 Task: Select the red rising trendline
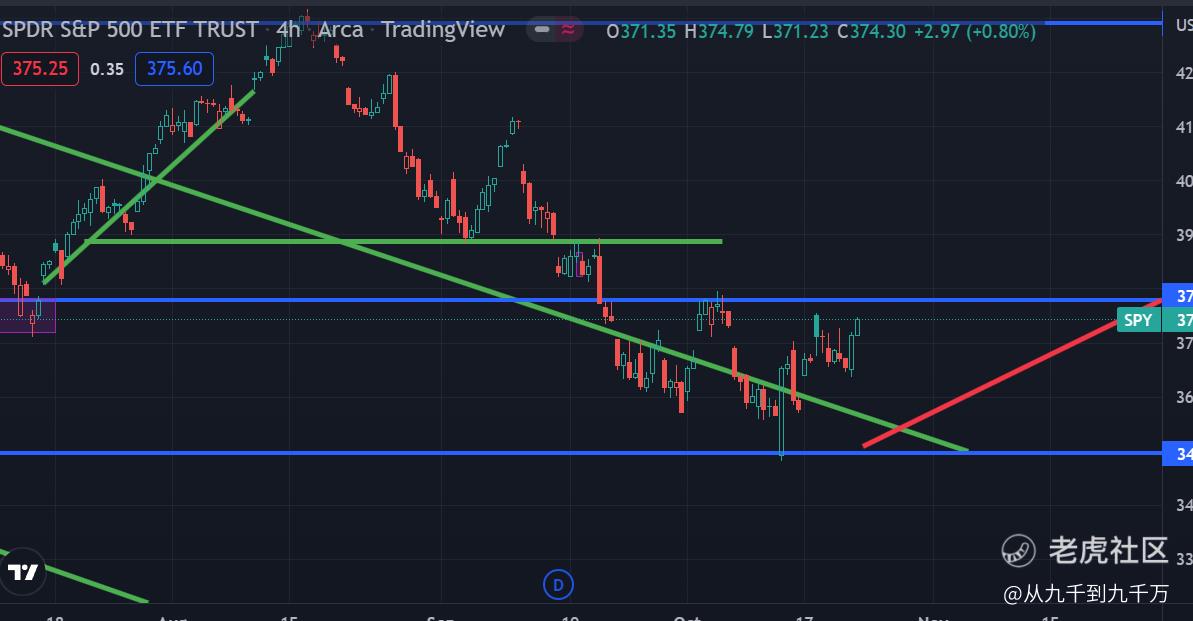(x=1012, y=374)
